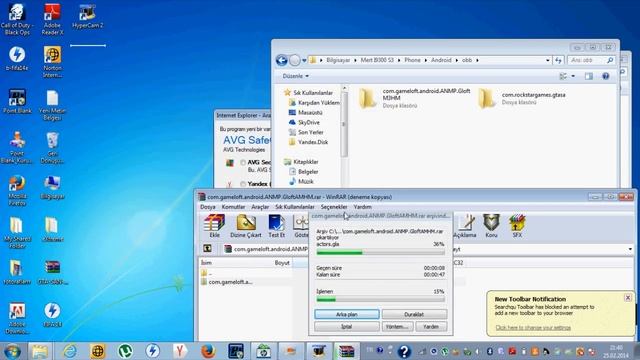This screenshot has width=640, height=360.
Task: Select SkyDrive in Explorer sidebar
Action: click(304, 122)
